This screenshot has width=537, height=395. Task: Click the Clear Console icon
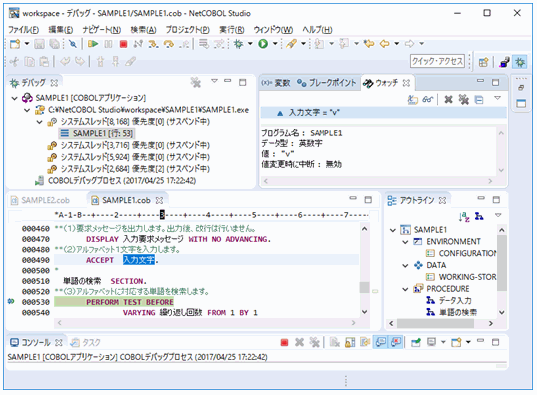(x=335, y=342)
